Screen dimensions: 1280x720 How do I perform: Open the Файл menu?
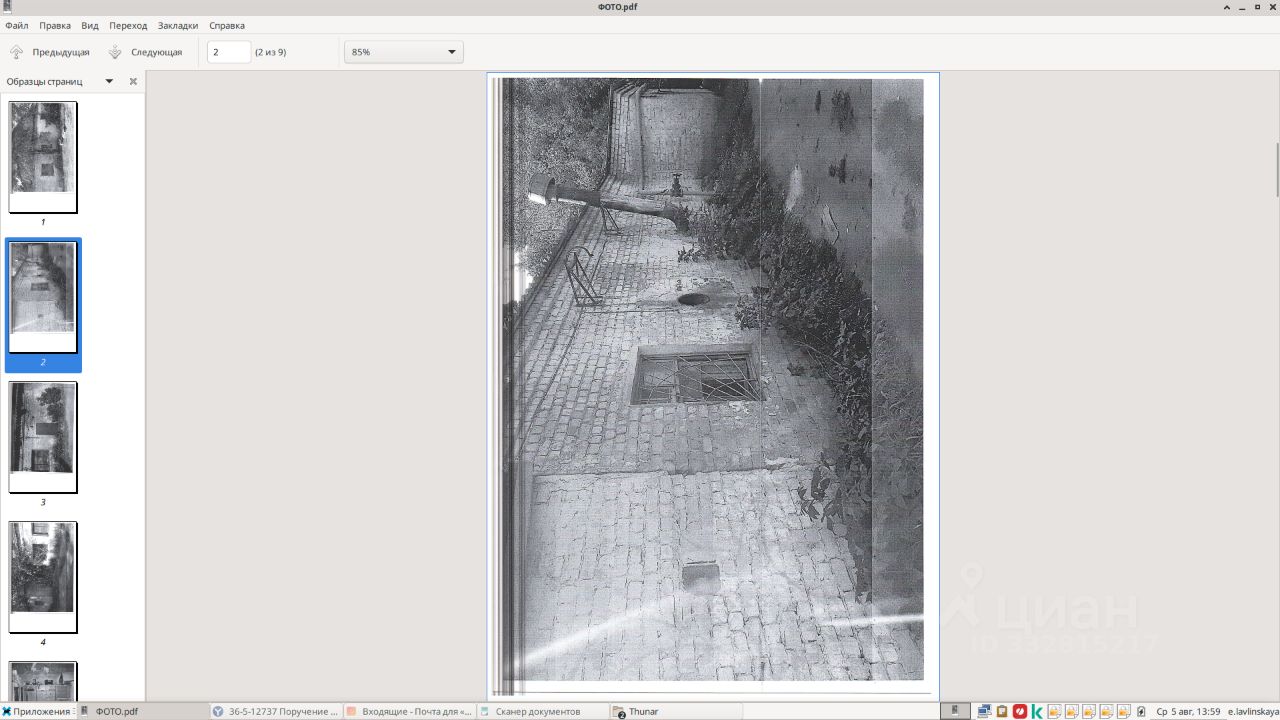[16, 25]
